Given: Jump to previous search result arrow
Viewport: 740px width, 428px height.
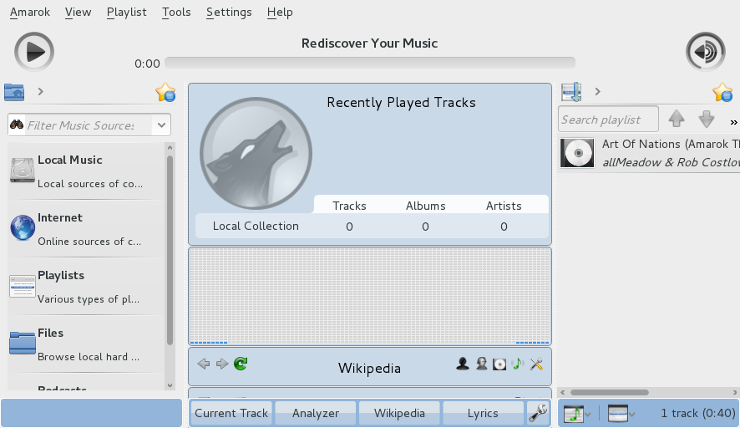Looking at the screenshot, I should (676, 119).
